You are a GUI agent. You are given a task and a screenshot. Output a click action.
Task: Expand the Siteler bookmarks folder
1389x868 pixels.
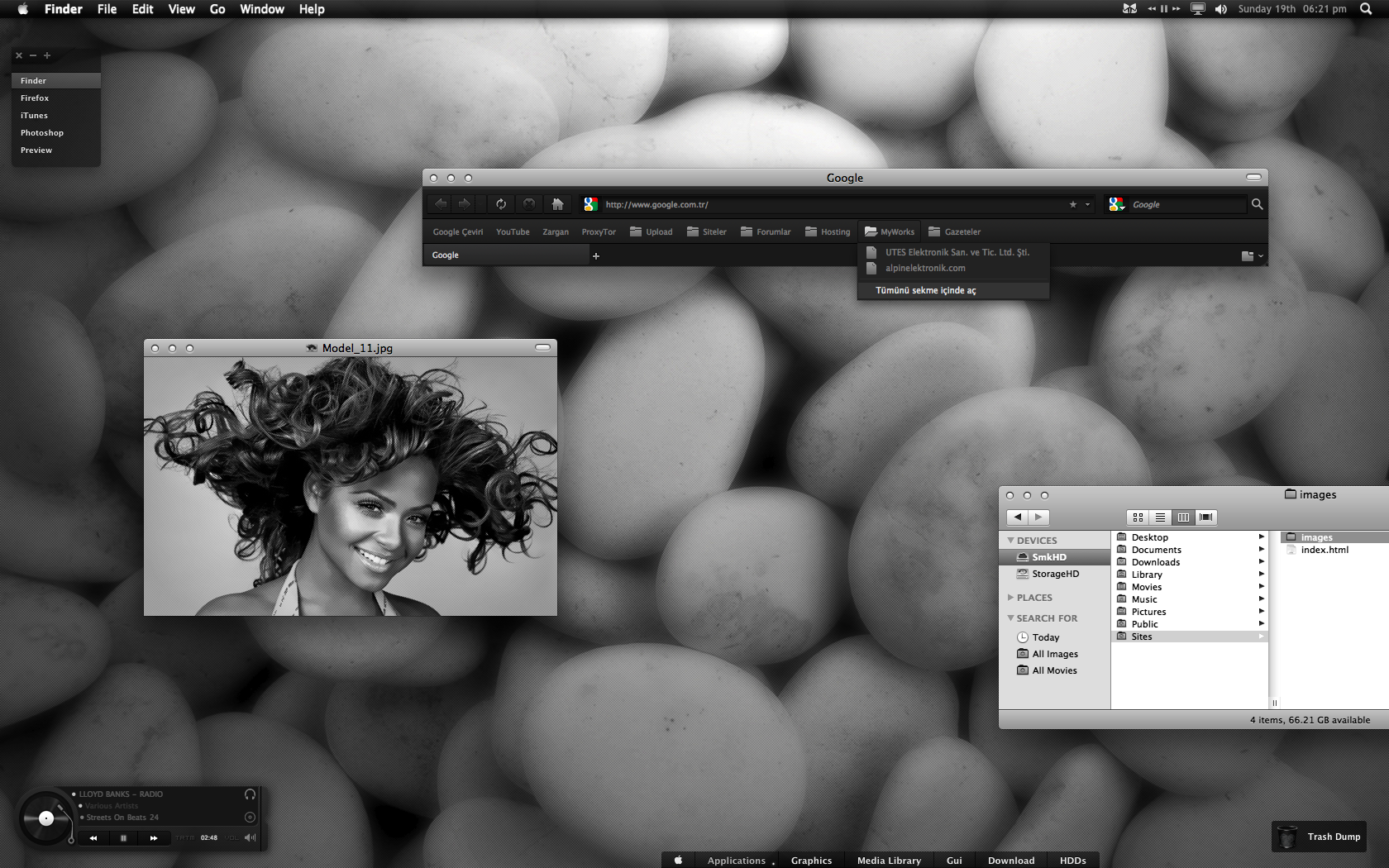point(707,232)
